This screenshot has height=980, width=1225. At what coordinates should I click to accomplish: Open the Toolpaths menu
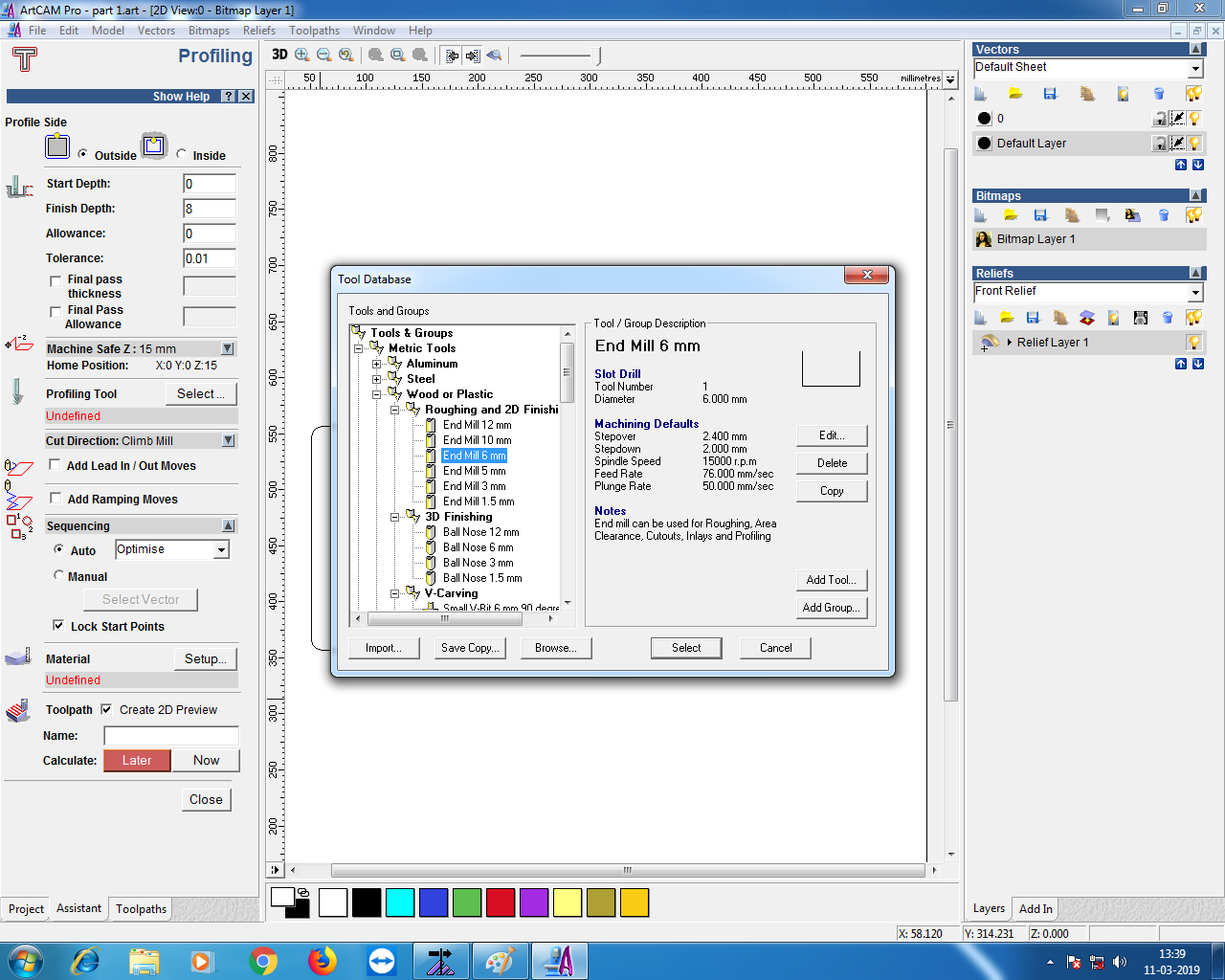[315, 31]
